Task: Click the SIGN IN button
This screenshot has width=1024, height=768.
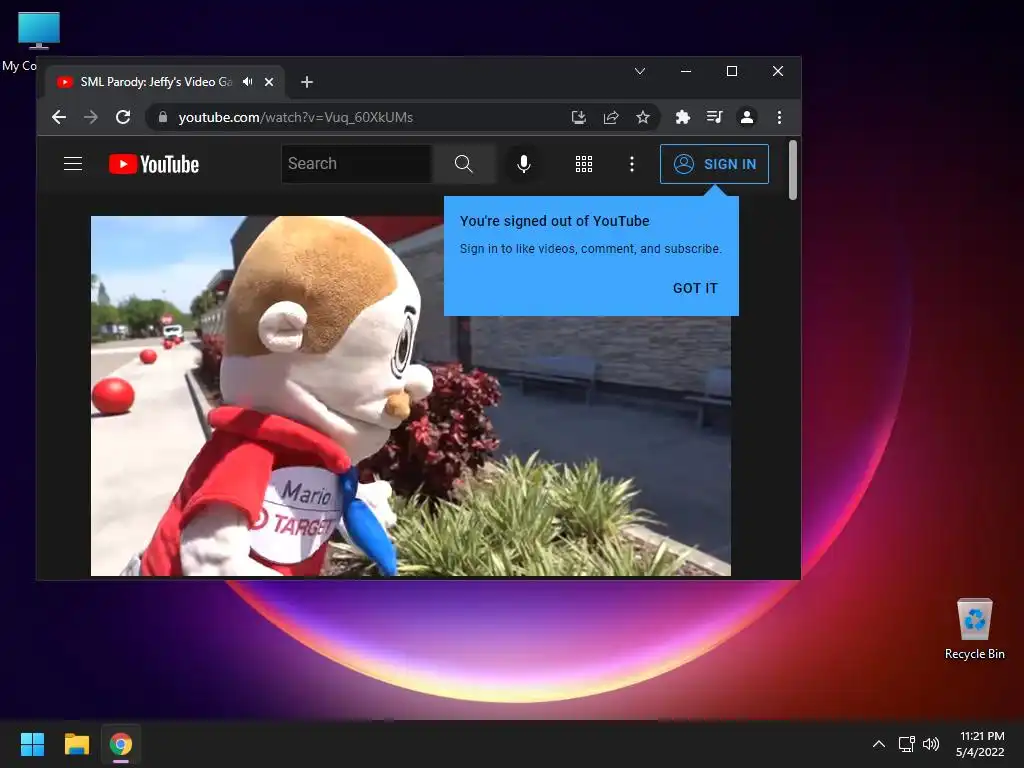Action: pos(714,164)
